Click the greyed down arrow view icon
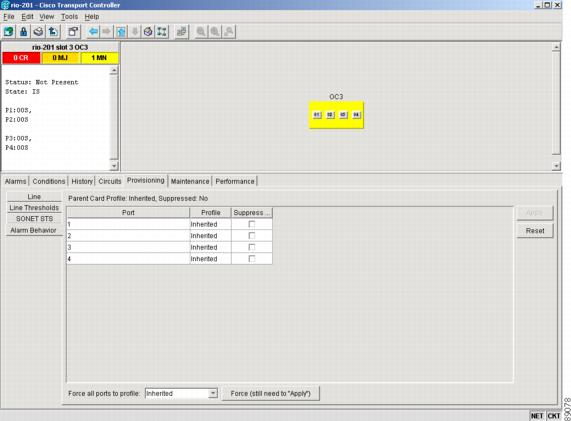 point(134,32)
